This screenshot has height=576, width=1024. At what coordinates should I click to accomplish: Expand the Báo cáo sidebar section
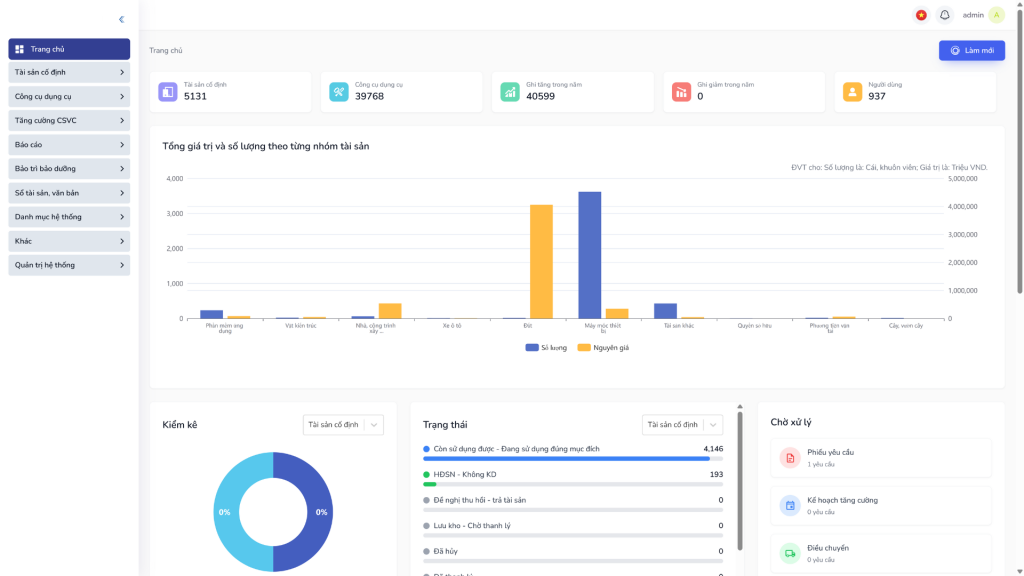pos(68,144)
